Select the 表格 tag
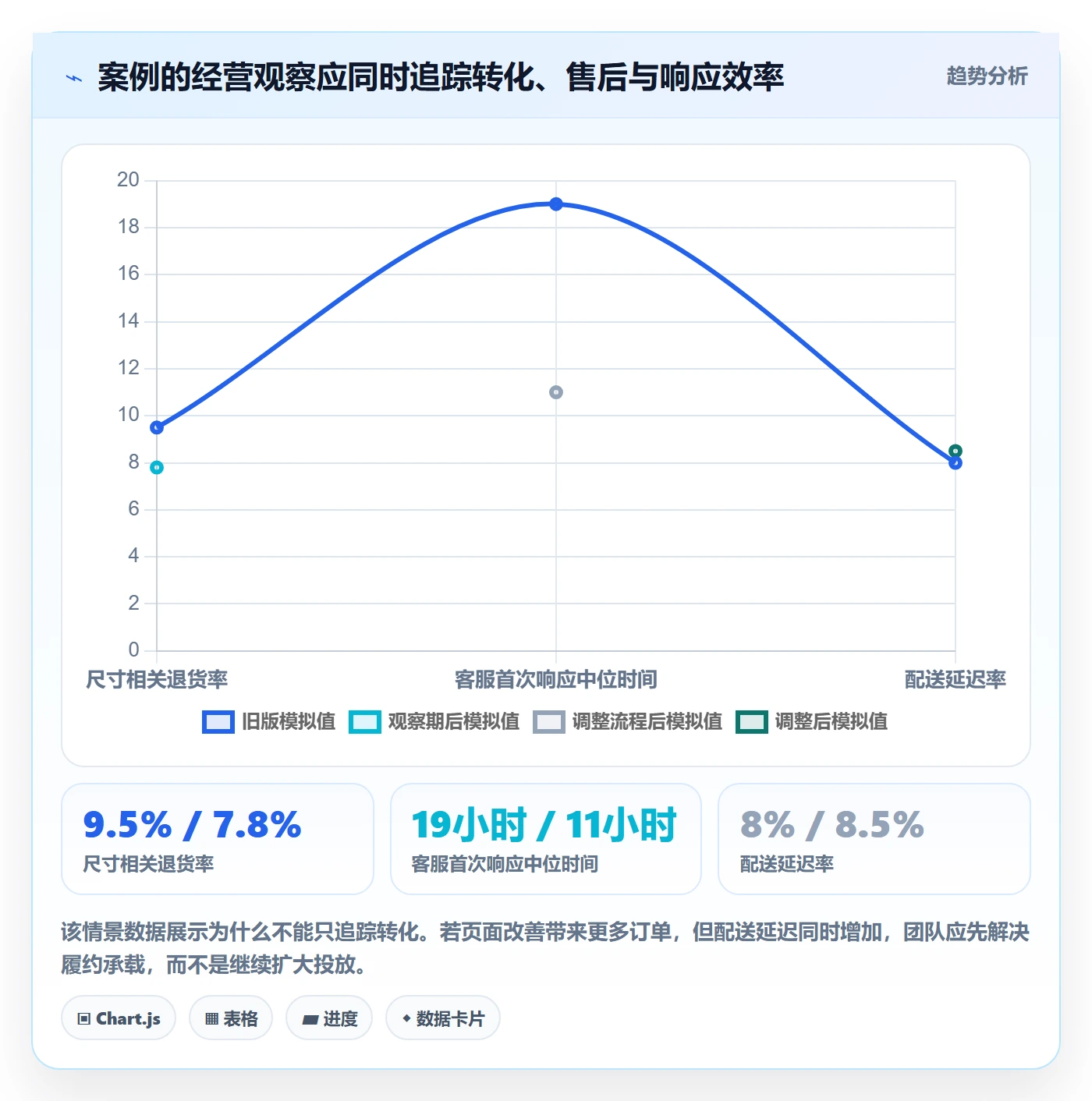 231,1018
